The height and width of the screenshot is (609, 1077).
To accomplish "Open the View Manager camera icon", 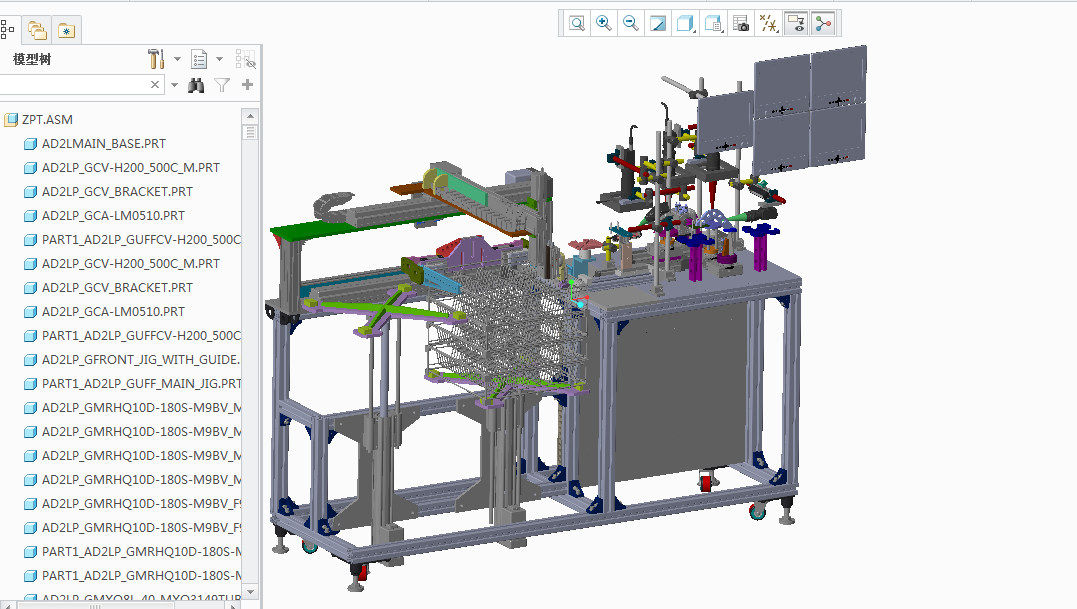I will pyautogui.click(x=740, y=23).
